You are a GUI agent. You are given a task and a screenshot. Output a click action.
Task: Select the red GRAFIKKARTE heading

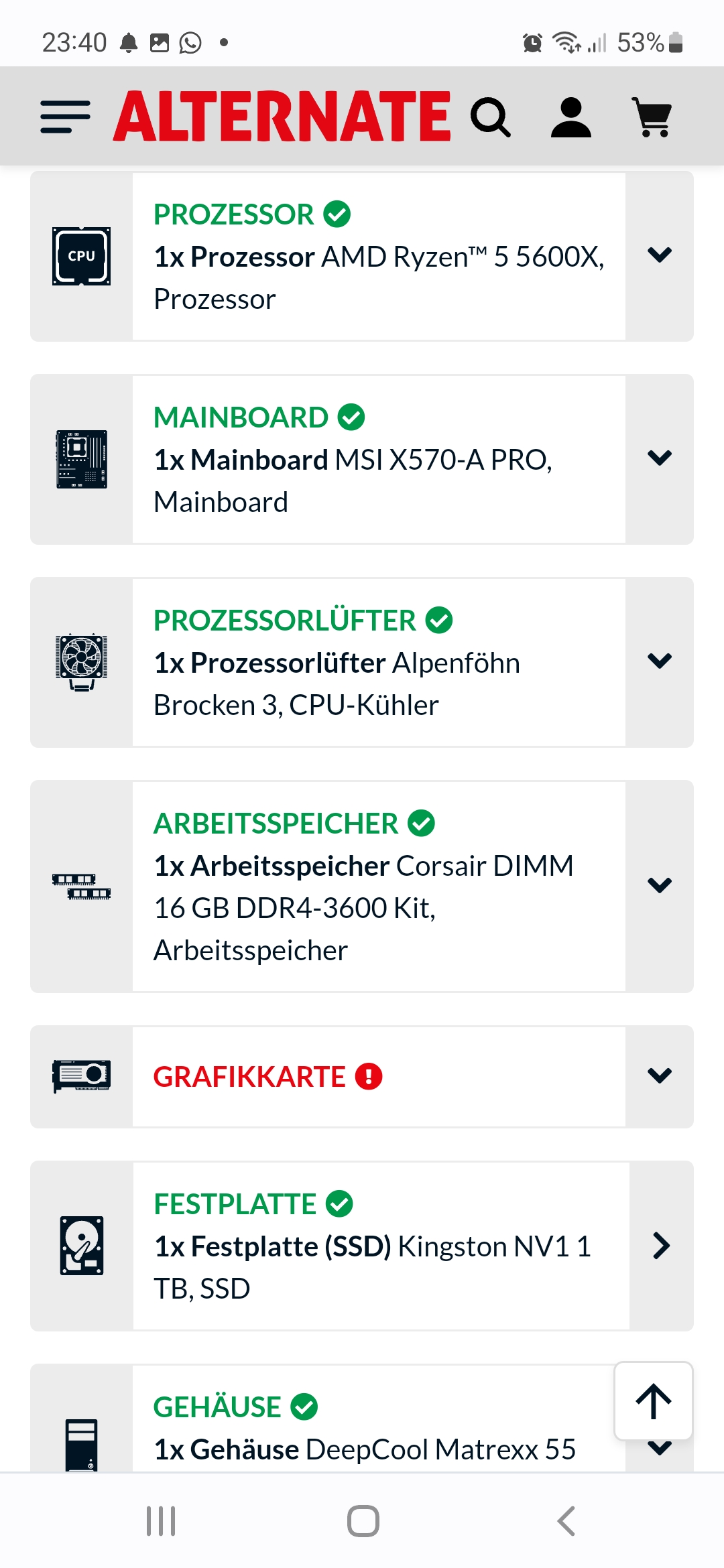249,1077
